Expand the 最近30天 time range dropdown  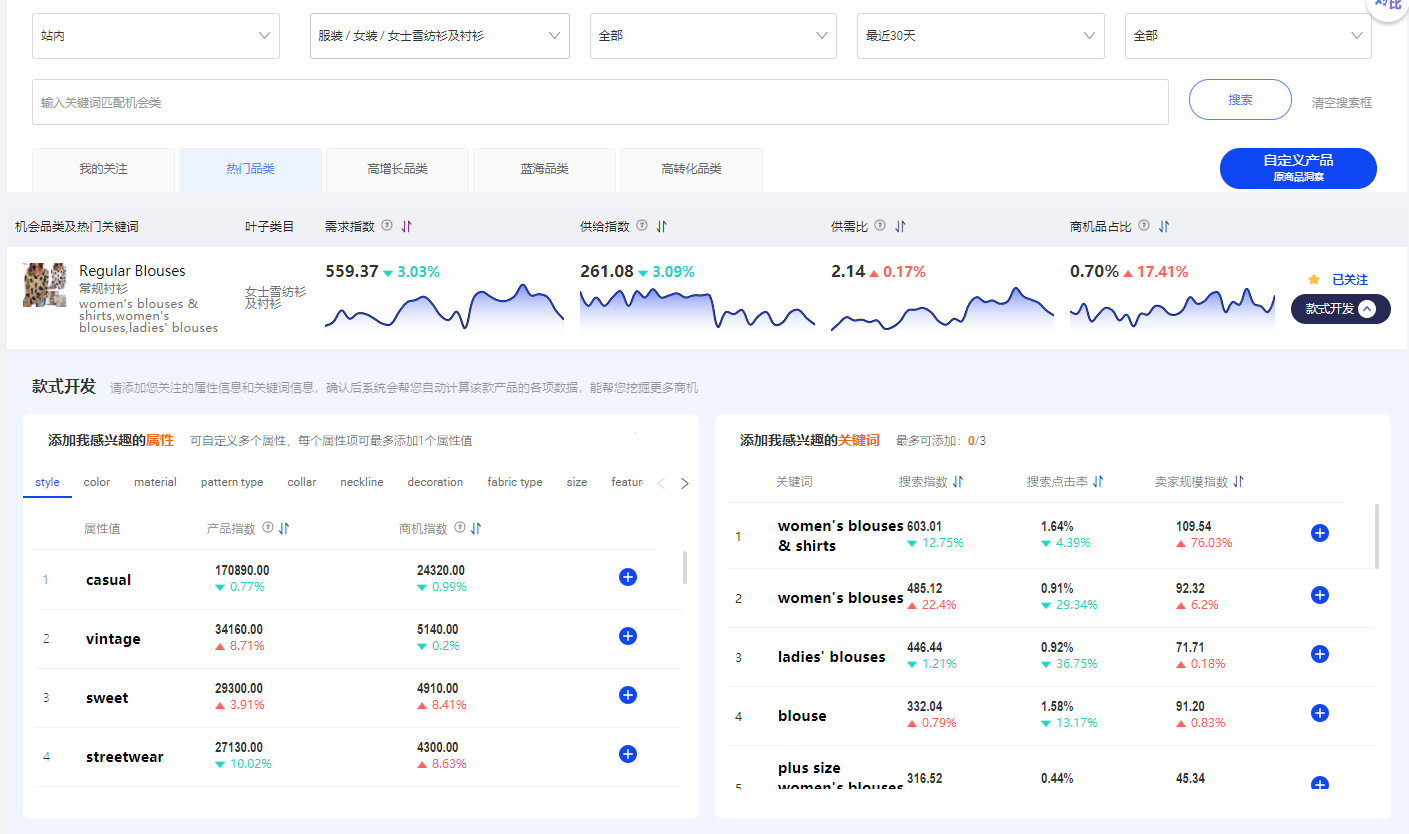click(980, 36)
